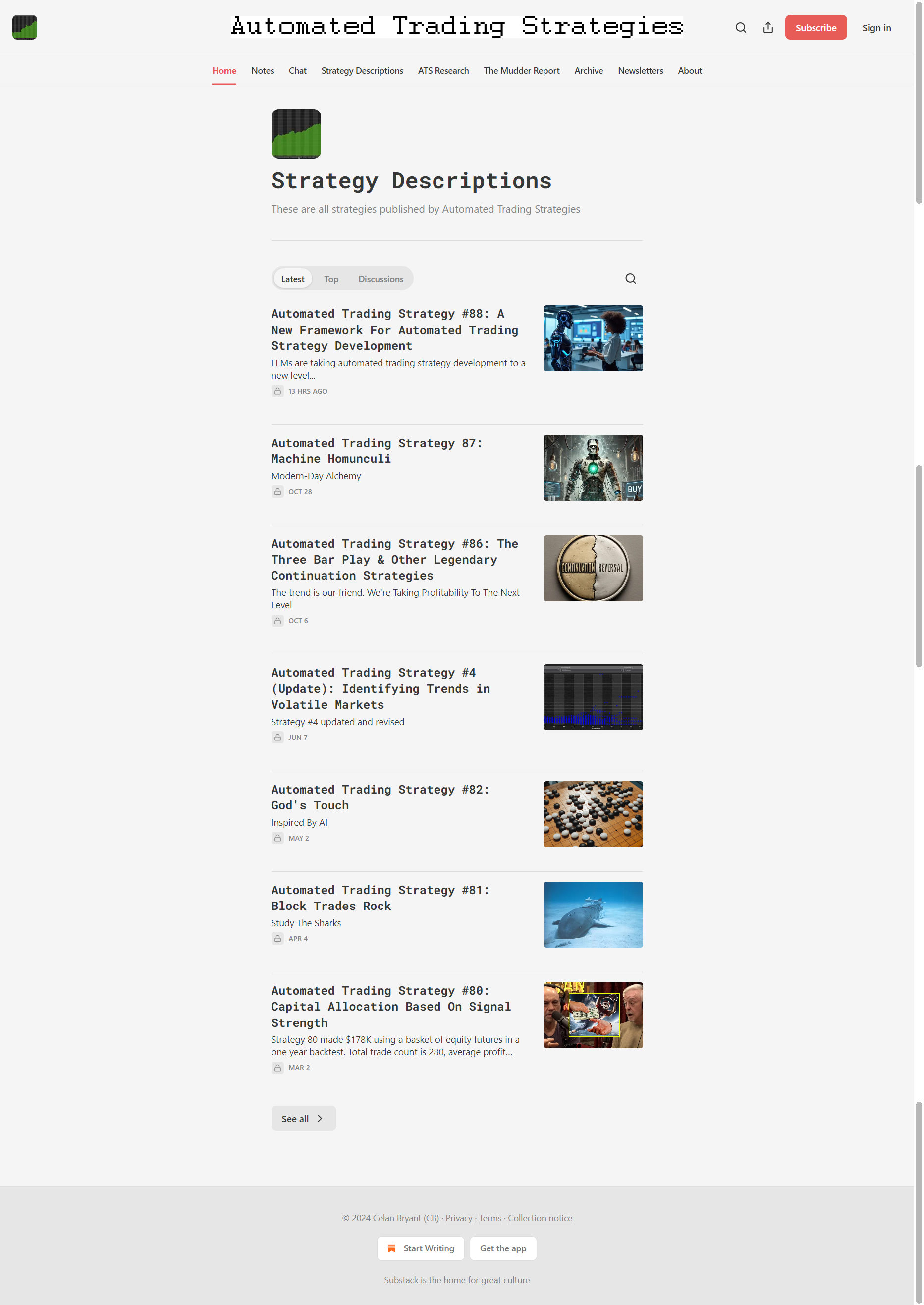
Task: Click the Start Writing button in footer
Action: pyautogui.click(x=421, y=1248)
